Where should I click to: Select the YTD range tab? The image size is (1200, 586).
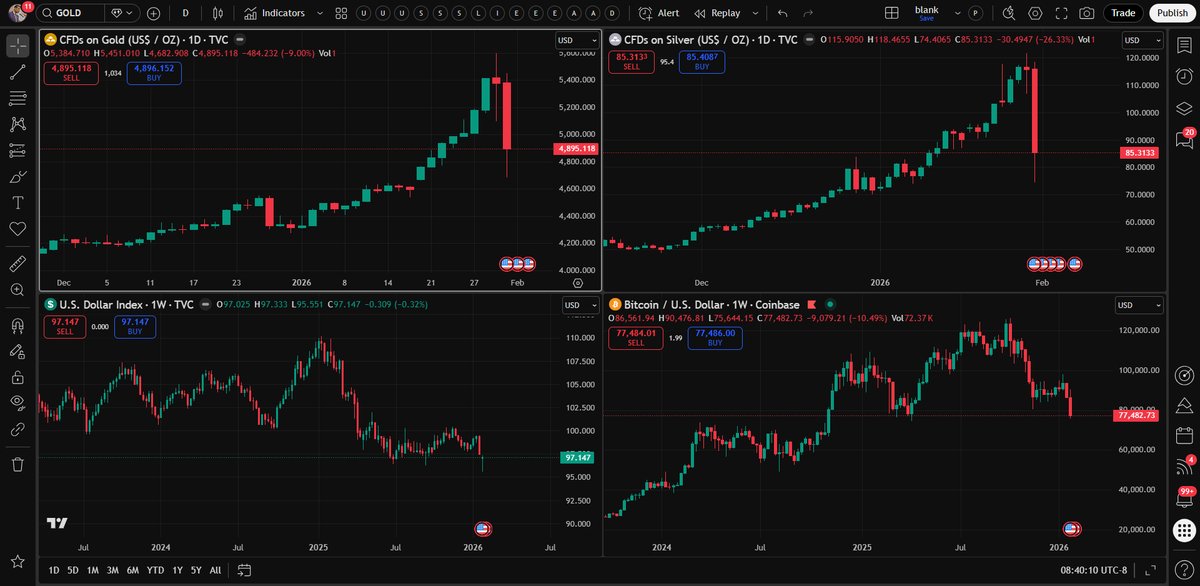[155, 569]
